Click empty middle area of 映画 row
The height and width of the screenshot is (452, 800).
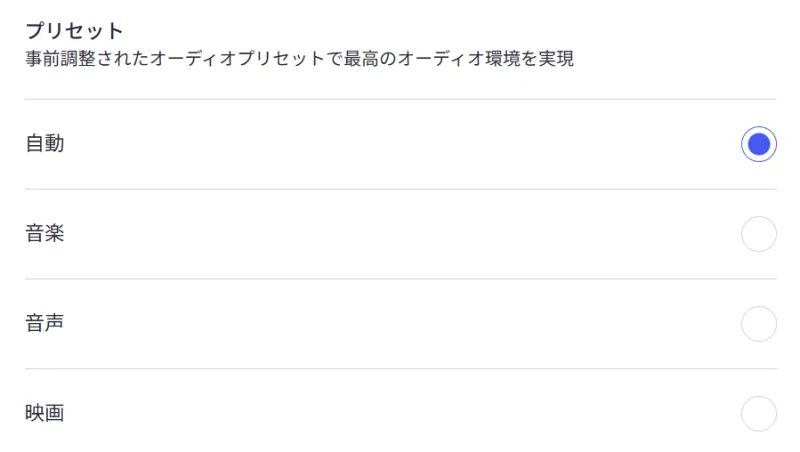[x=400, y=414]
